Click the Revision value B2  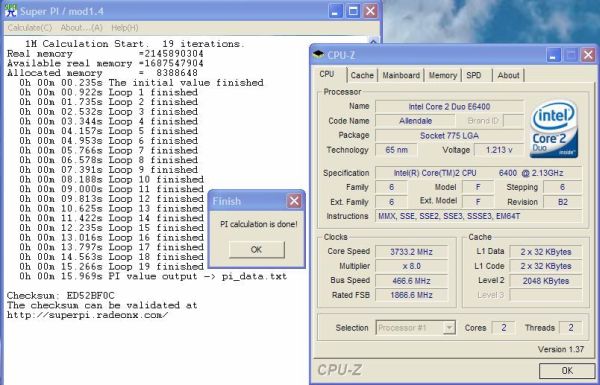pyautogui.click(x=562, y=202)
